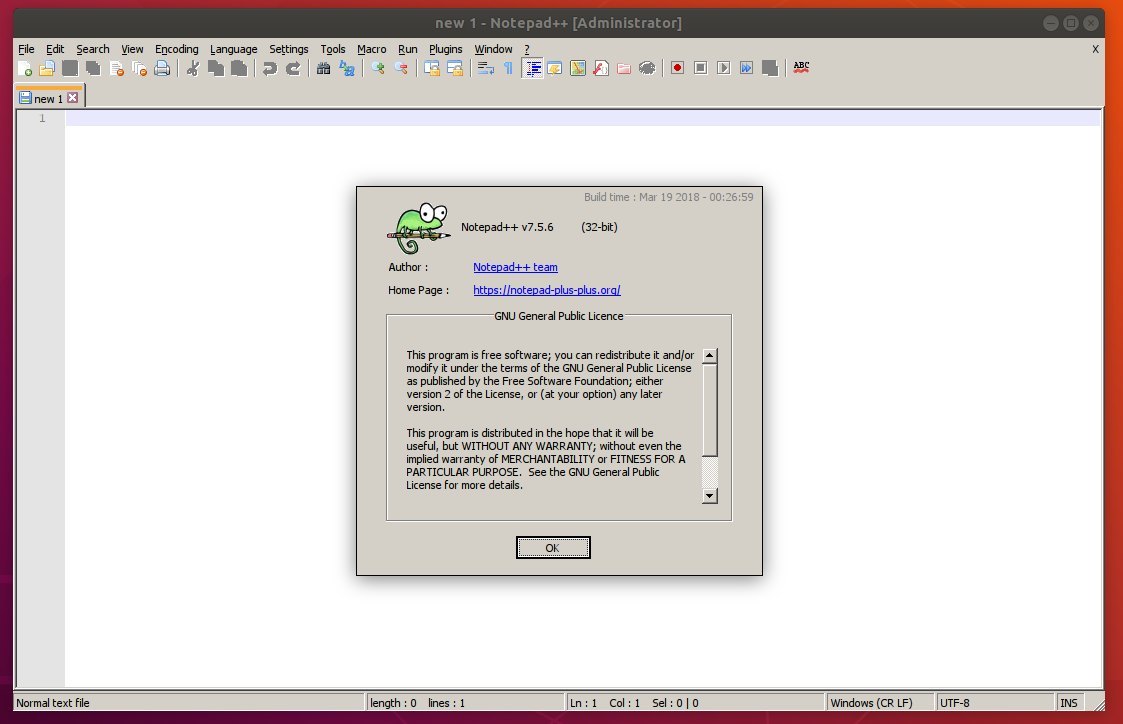
Task: Click the Undo arrow icon
Action: 269,68
